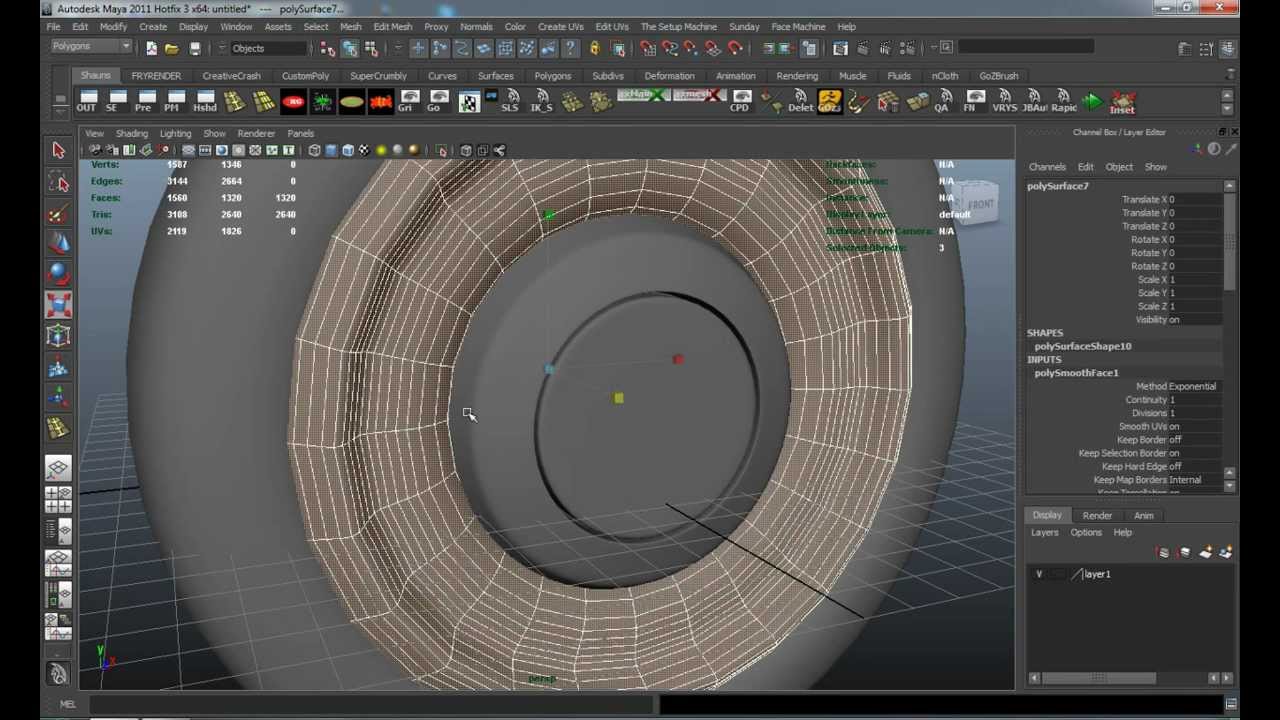Expand the polySurfaceShape10 shape node
The image size is (1280, 720).
1083,346
